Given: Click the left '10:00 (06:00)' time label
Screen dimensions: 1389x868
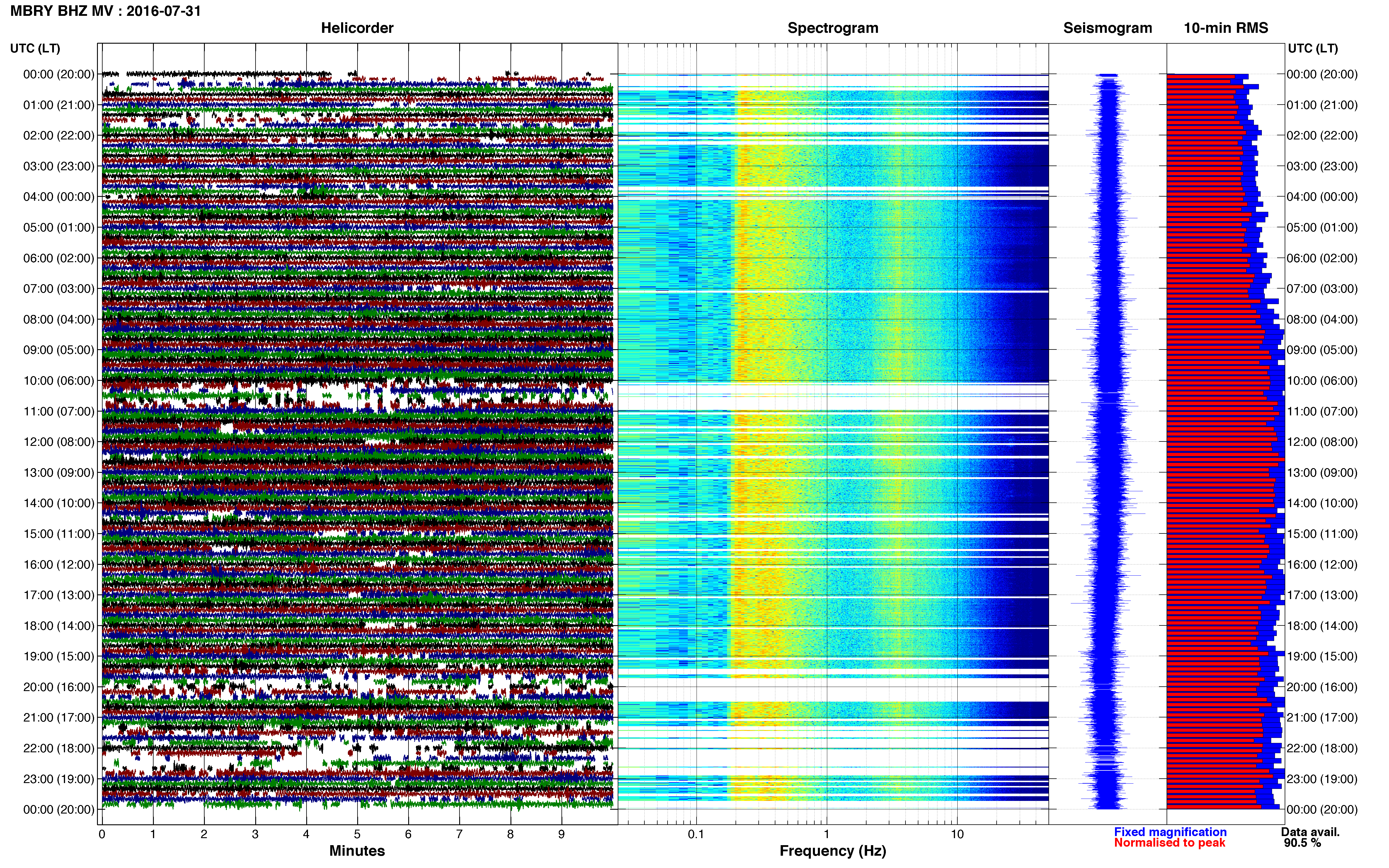Looking at the screenshot, I should coord(59,381).
